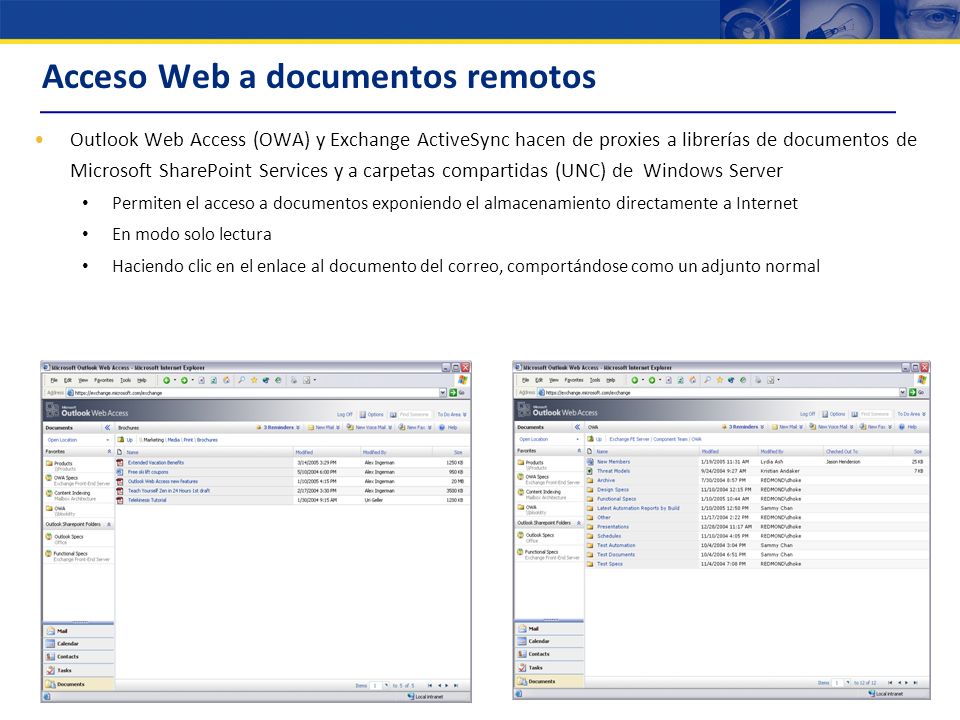The image size is (960, 720).
Task: Click Home icon in left browser toolbar
Action: (x=227, y=380)
